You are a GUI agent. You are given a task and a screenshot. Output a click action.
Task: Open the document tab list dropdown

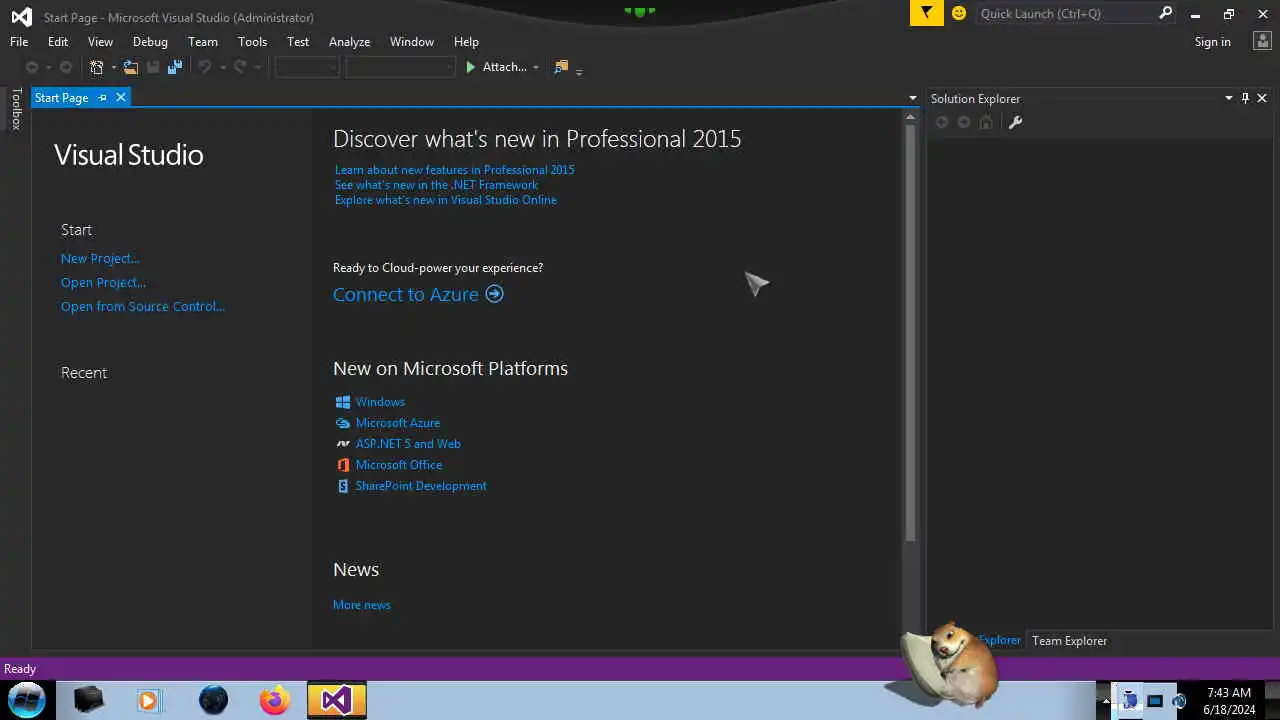pos(912,98)
